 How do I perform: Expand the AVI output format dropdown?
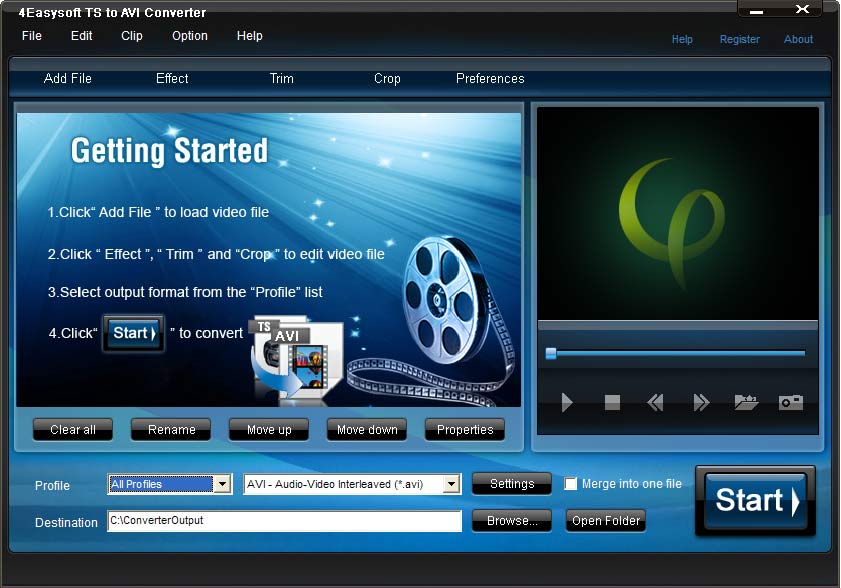coord(452,484)
